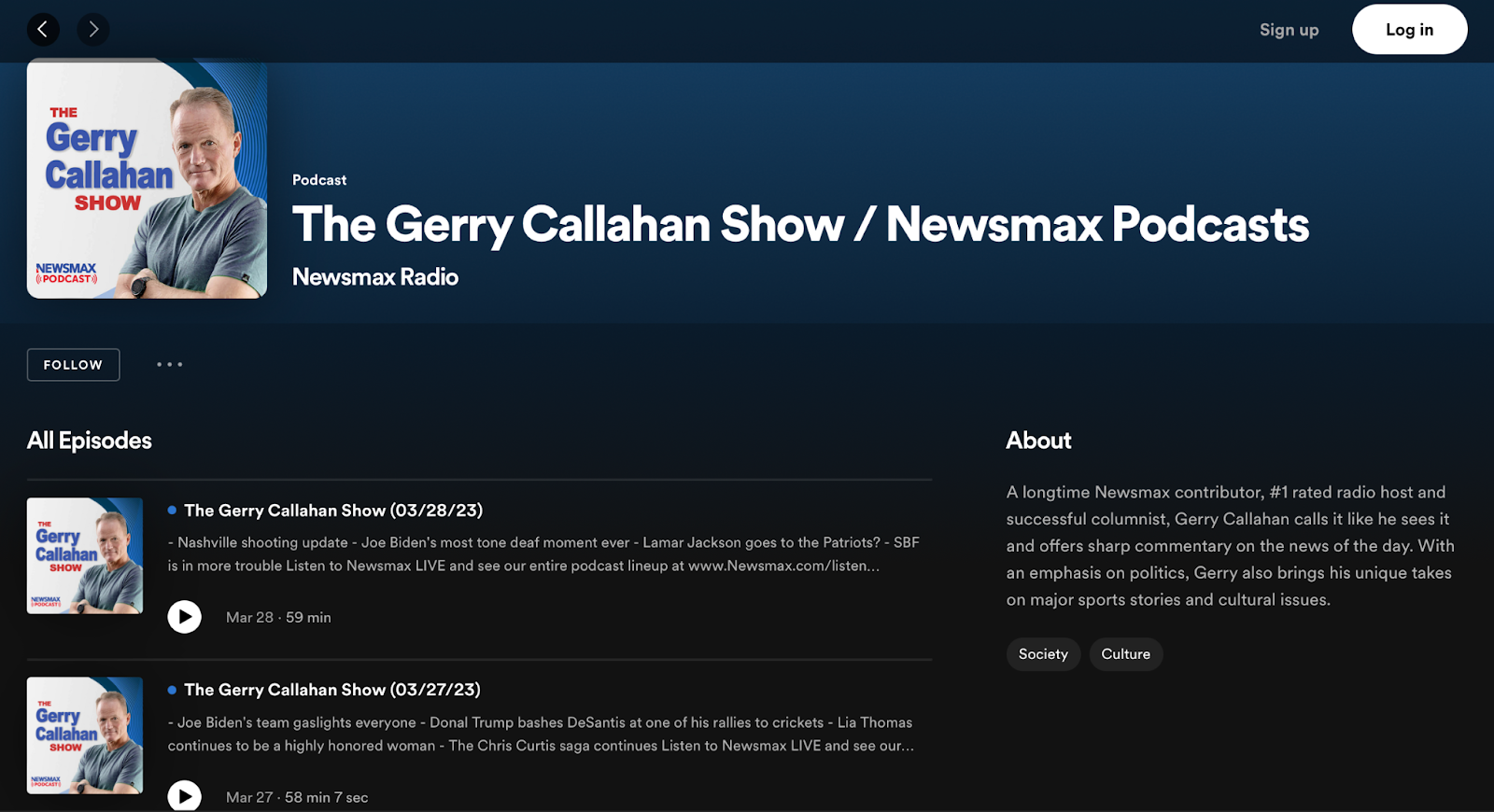Screen dimensions: 1494x812
Task: Click the 'Mar 28 · 59 min' episode info
Action: (278, 618)
